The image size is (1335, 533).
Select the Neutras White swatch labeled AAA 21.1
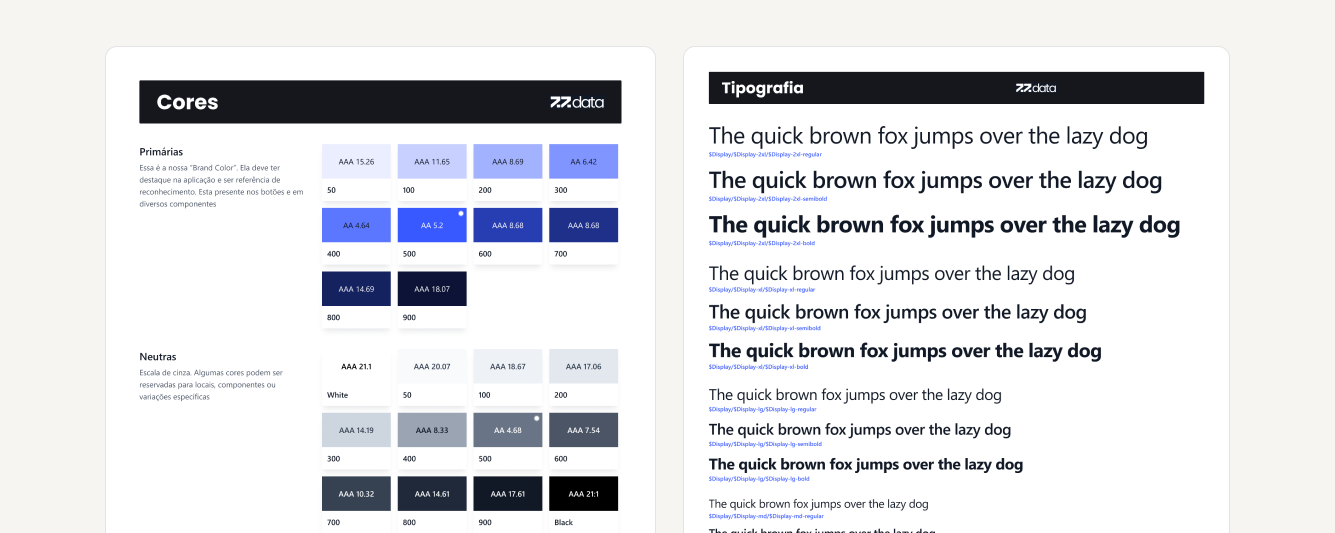(x=356, y=366)
